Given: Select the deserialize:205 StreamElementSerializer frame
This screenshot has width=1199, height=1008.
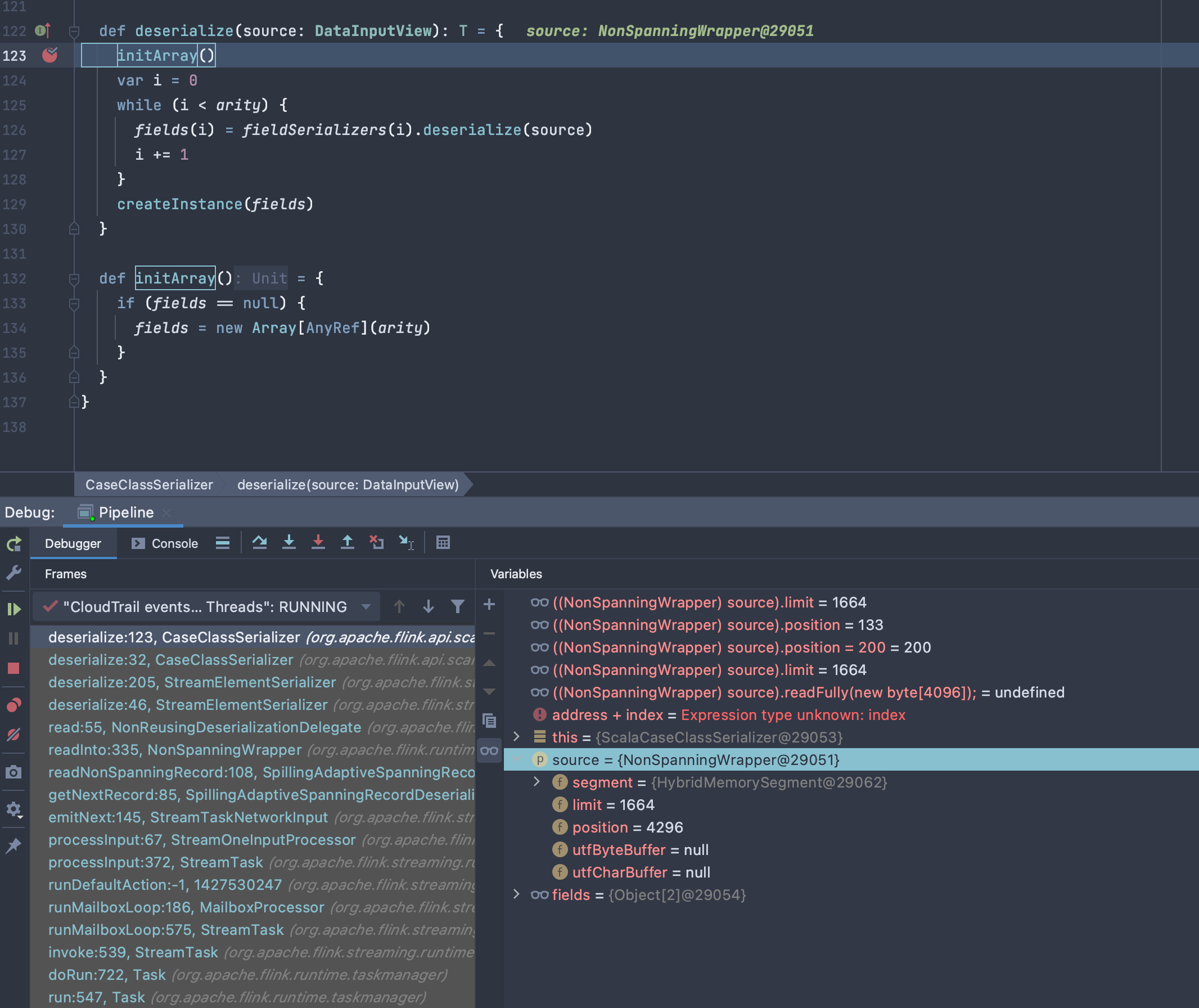Looking at the screenshot, I should 192,682.
